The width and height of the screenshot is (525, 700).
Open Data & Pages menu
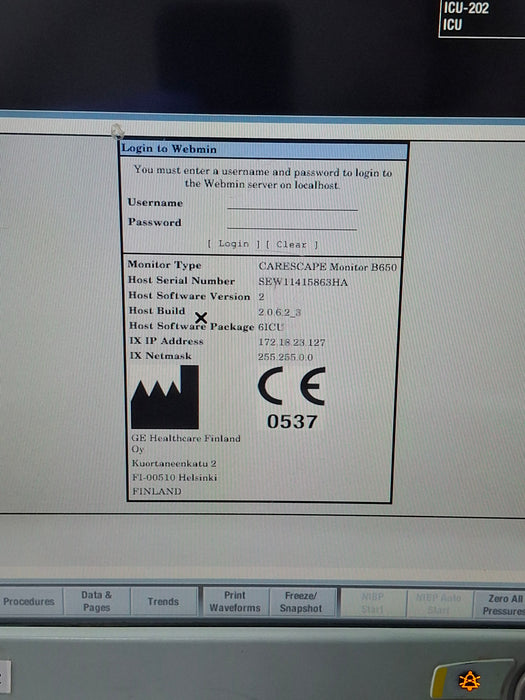pyautogui.click(x=96, y=601)
